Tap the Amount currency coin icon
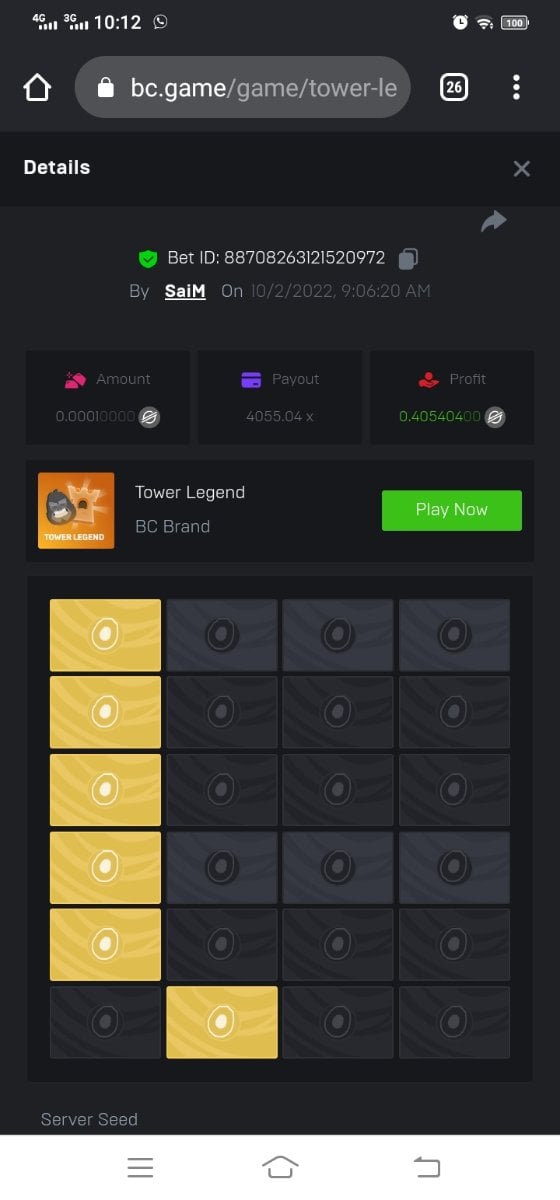Image resolution: width=560 pixels, height=1200 pixels. click(x=150, y=416)
